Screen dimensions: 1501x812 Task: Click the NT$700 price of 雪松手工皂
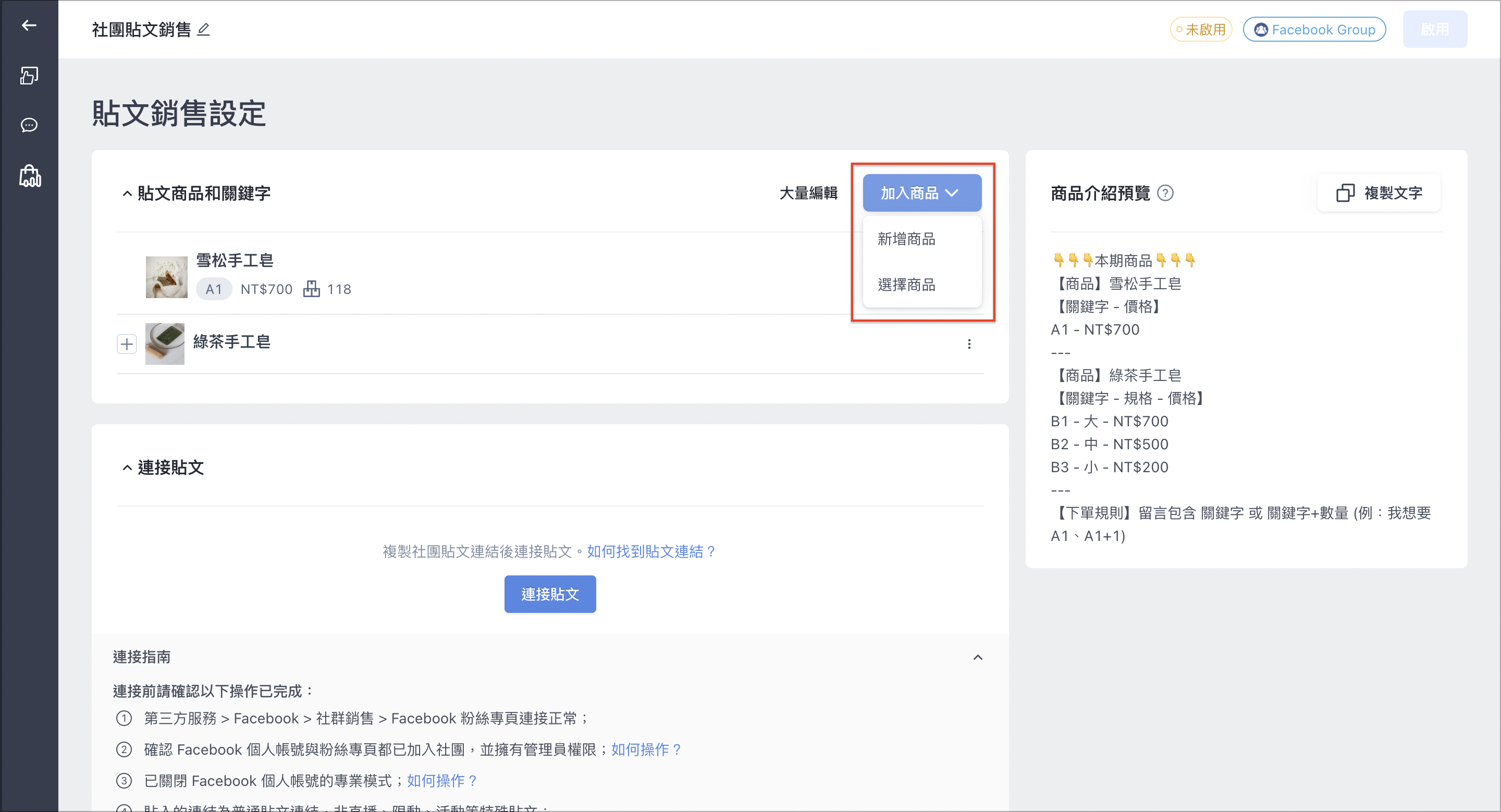click(266, 289)
